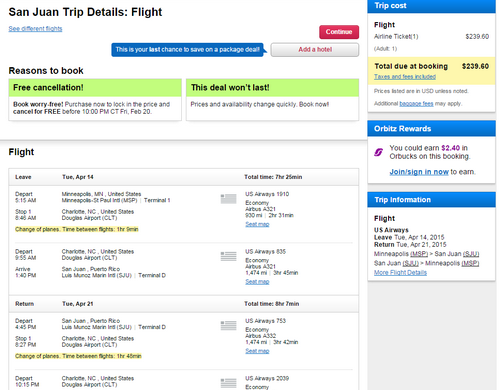499x390 pixels.
Task: Click Join/sign in now link
Action: [x=419, y=172]
